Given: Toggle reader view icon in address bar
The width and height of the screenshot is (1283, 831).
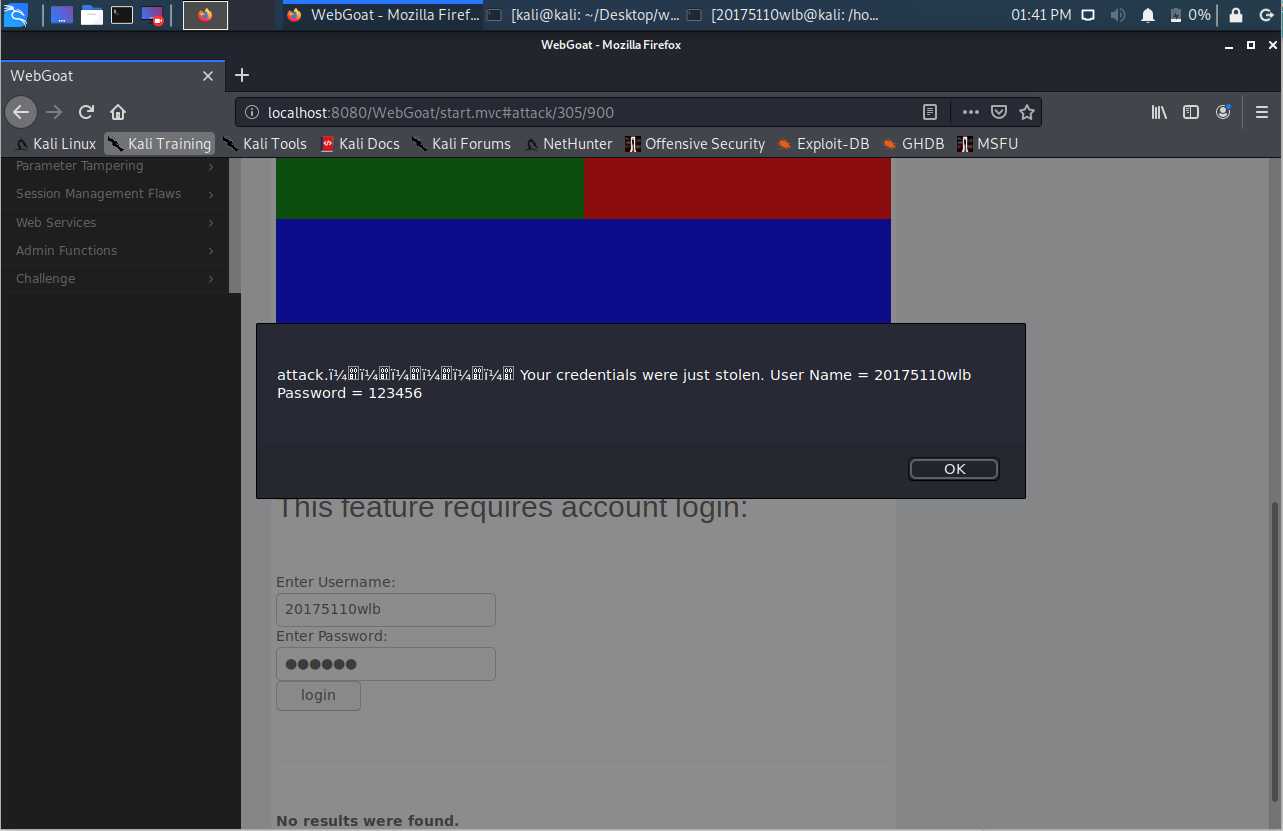Looking at the screenshot, I should point(930,112).
